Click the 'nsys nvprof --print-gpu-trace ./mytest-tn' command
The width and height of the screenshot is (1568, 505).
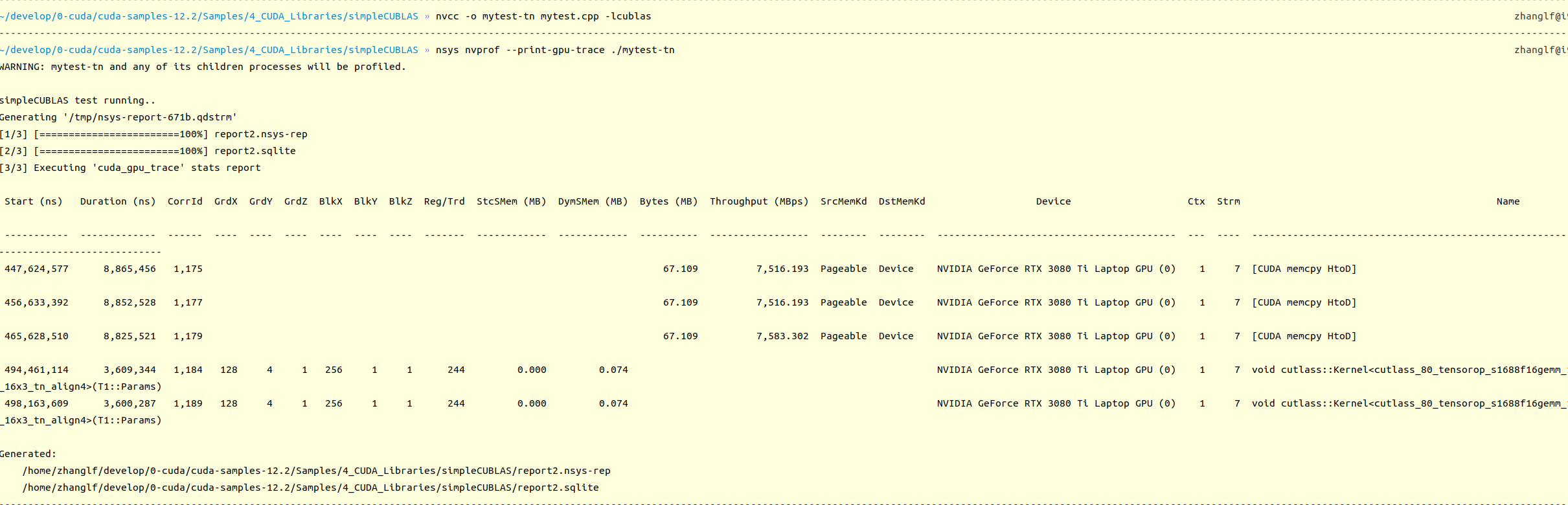pos(555,50)
